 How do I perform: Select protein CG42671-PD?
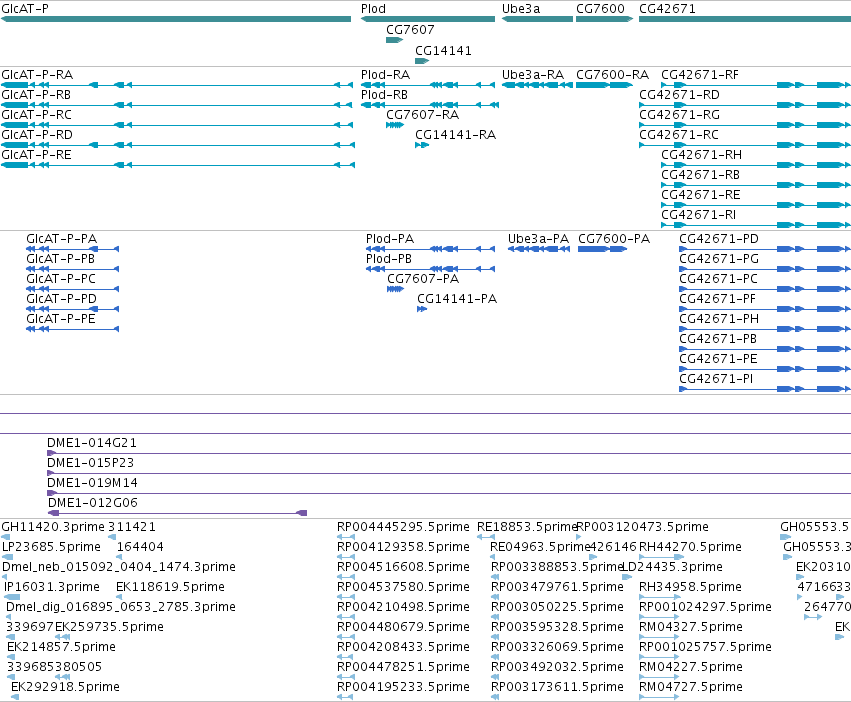coord(719,239)
